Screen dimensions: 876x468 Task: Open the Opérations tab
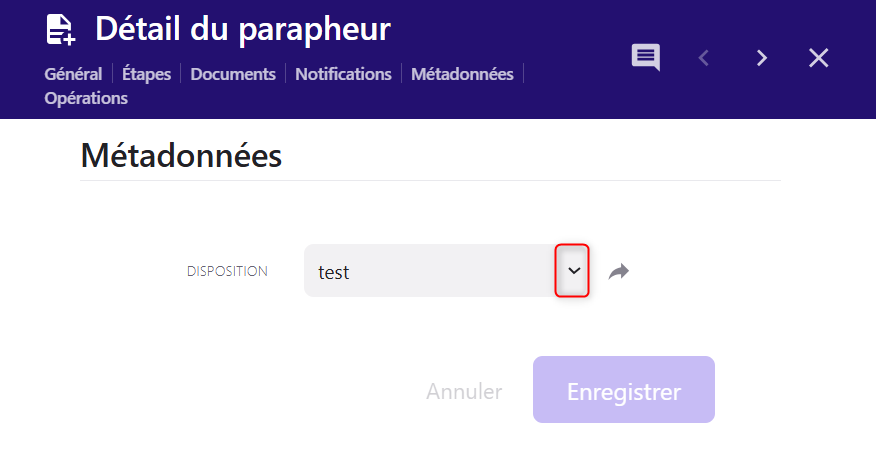86,98
